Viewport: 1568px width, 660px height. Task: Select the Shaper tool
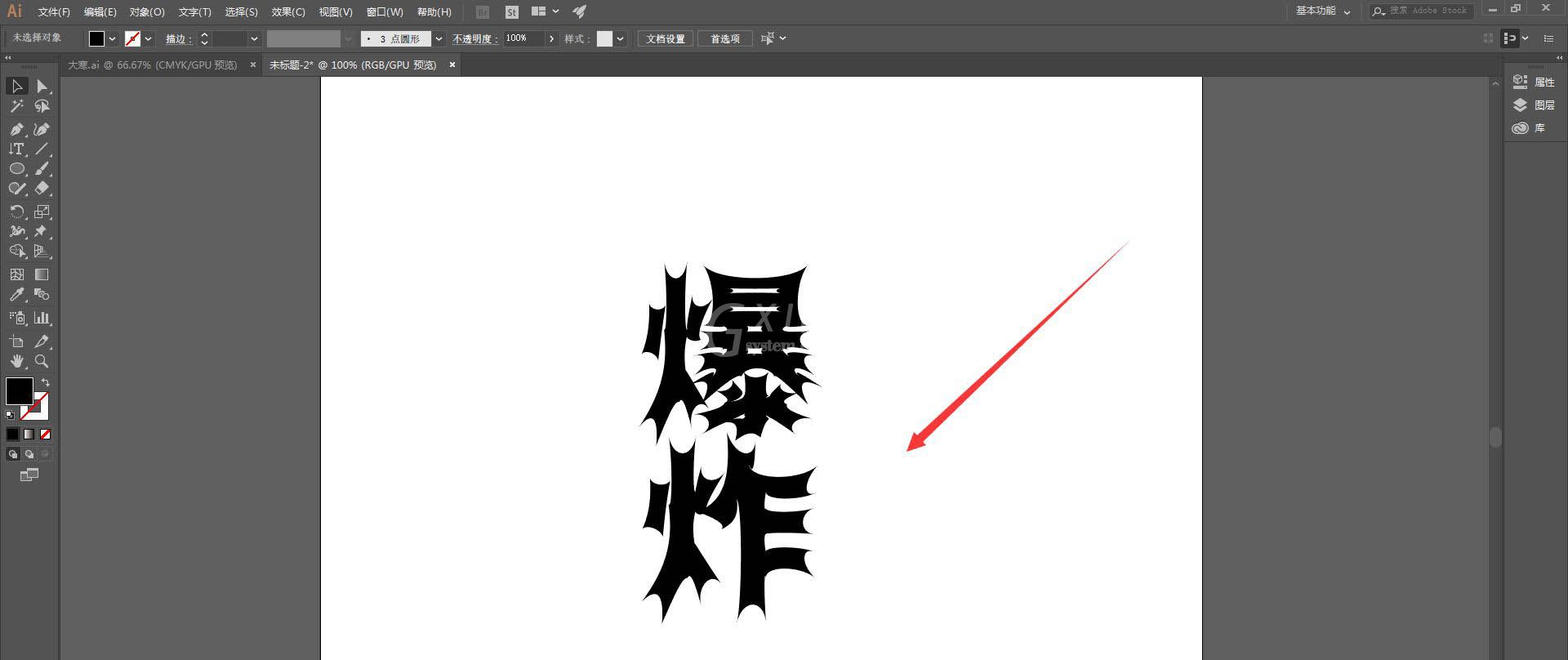point(16,188)
